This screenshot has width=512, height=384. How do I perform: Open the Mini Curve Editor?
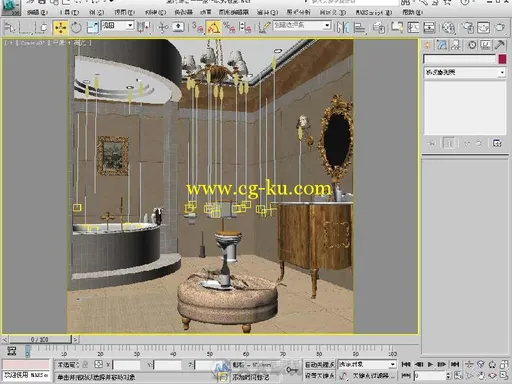pyautogui.click(x=12, y=351)
